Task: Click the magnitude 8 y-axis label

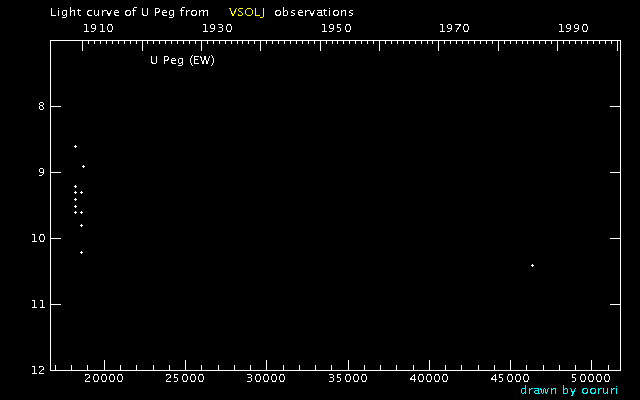Action: click(42, 106)
